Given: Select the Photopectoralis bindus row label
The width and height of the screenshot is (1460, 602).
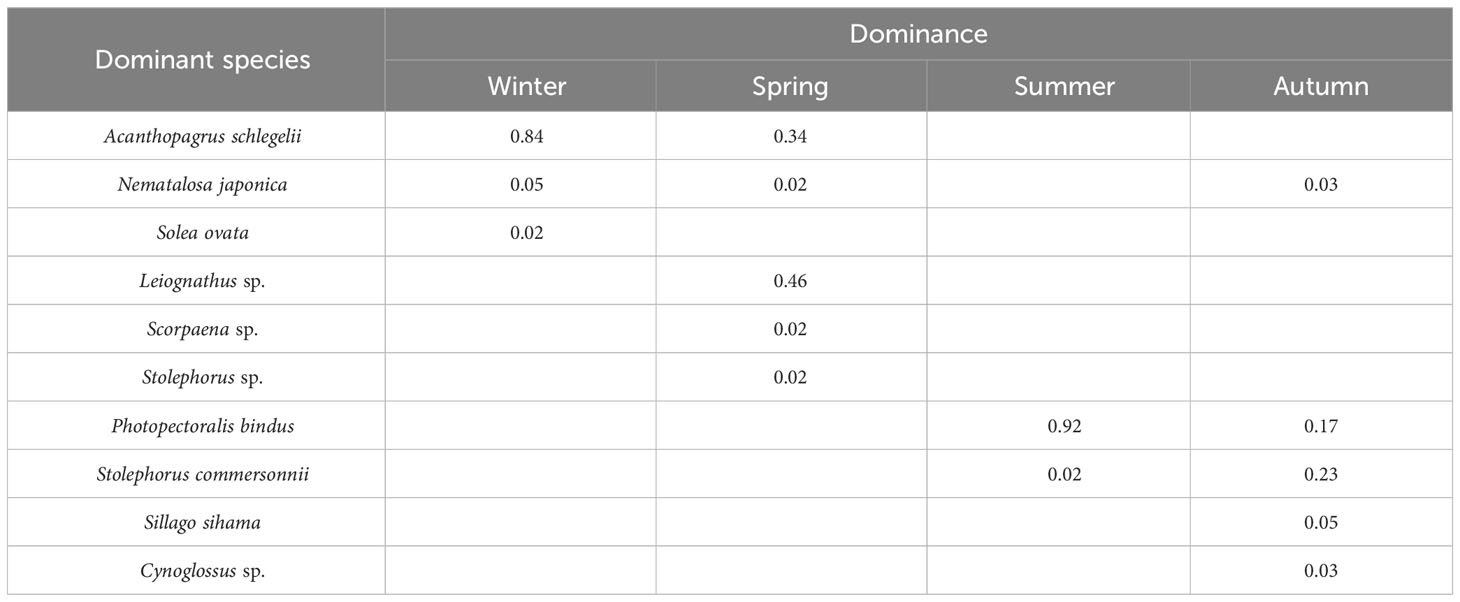Looking at the screenshot, I should pos(203,426).
